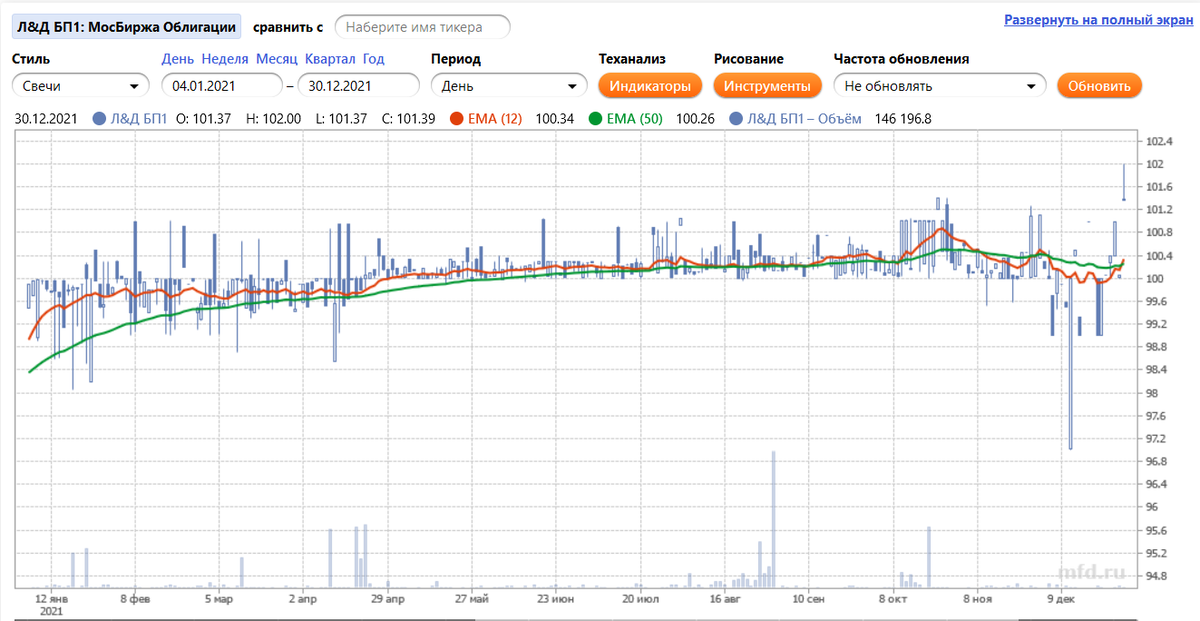Viewport: 1200px width, 621px height.
Task: Click the 97.2 price axis label
Action: pyautogui.click(x=1158, y=438)
